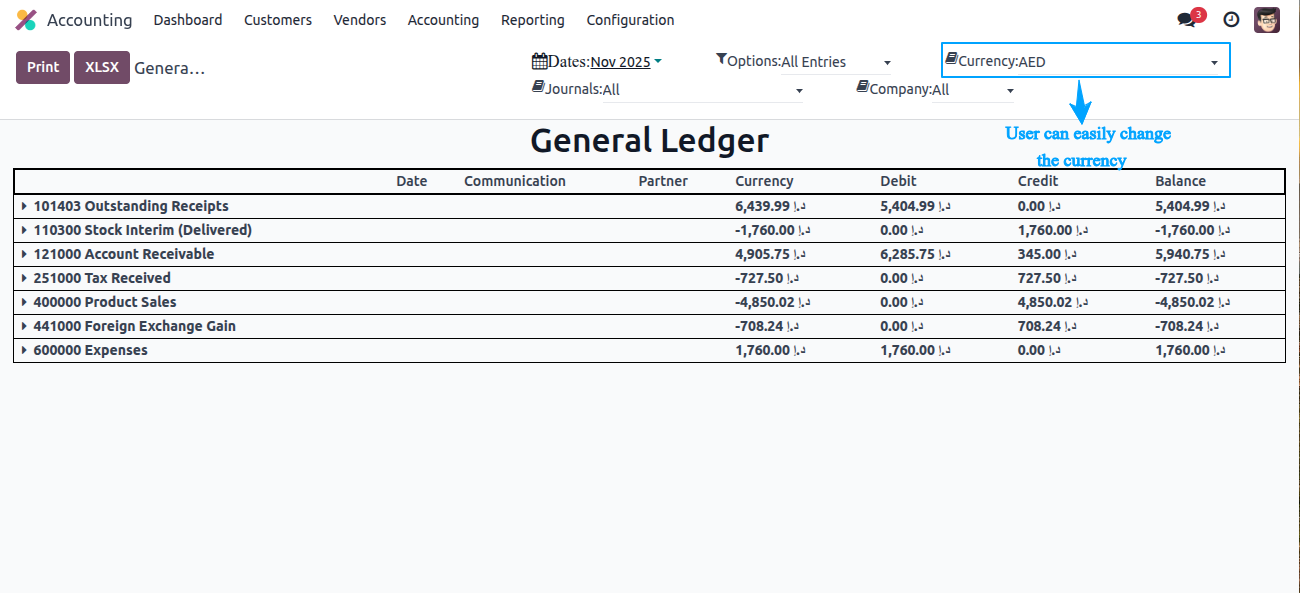This screenshot has height=593, width=1300.
Task: Click the calendar icon beside Dates
Action: coord(540,61)
